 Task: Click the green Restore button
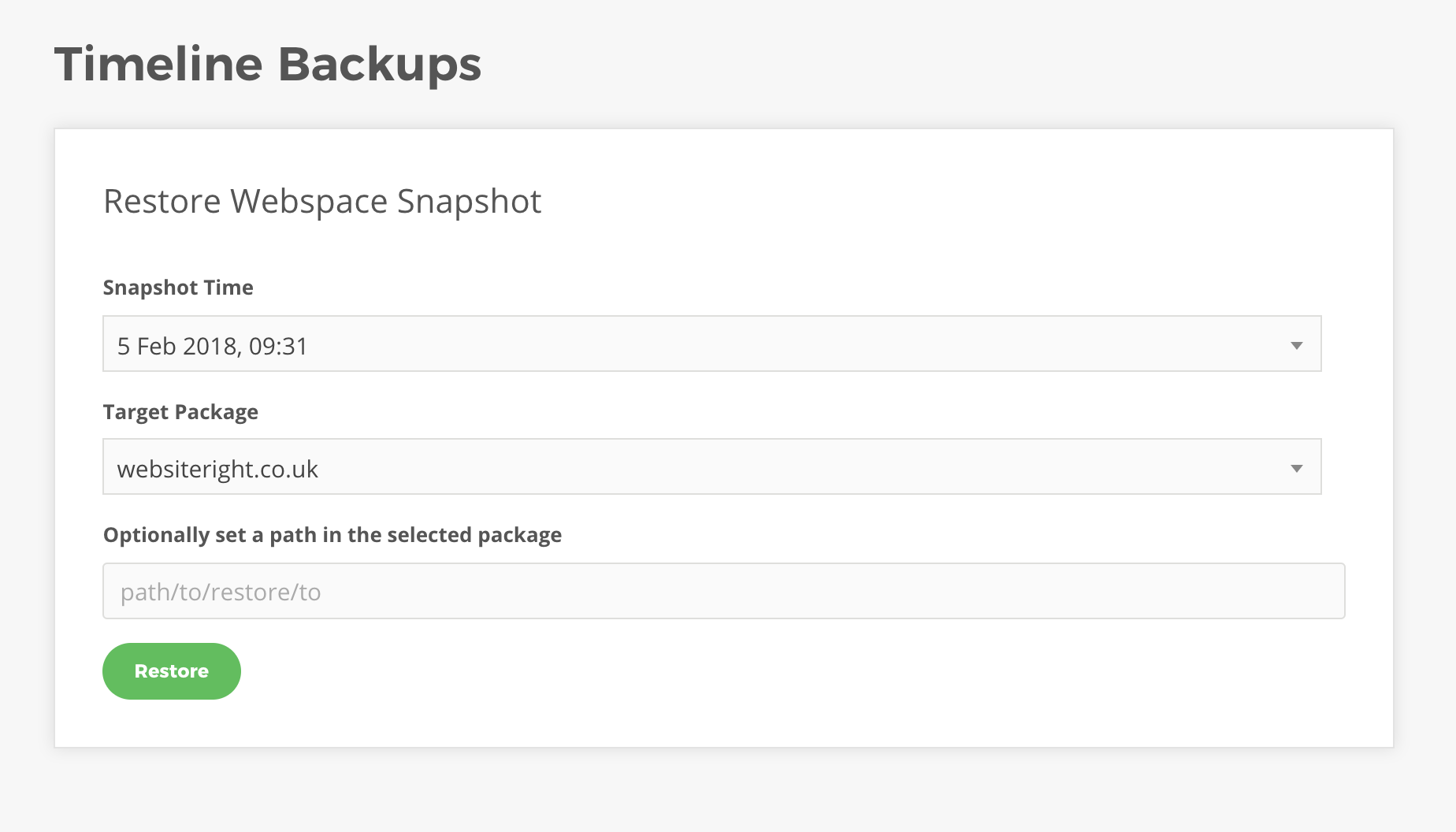click(172, 671)
